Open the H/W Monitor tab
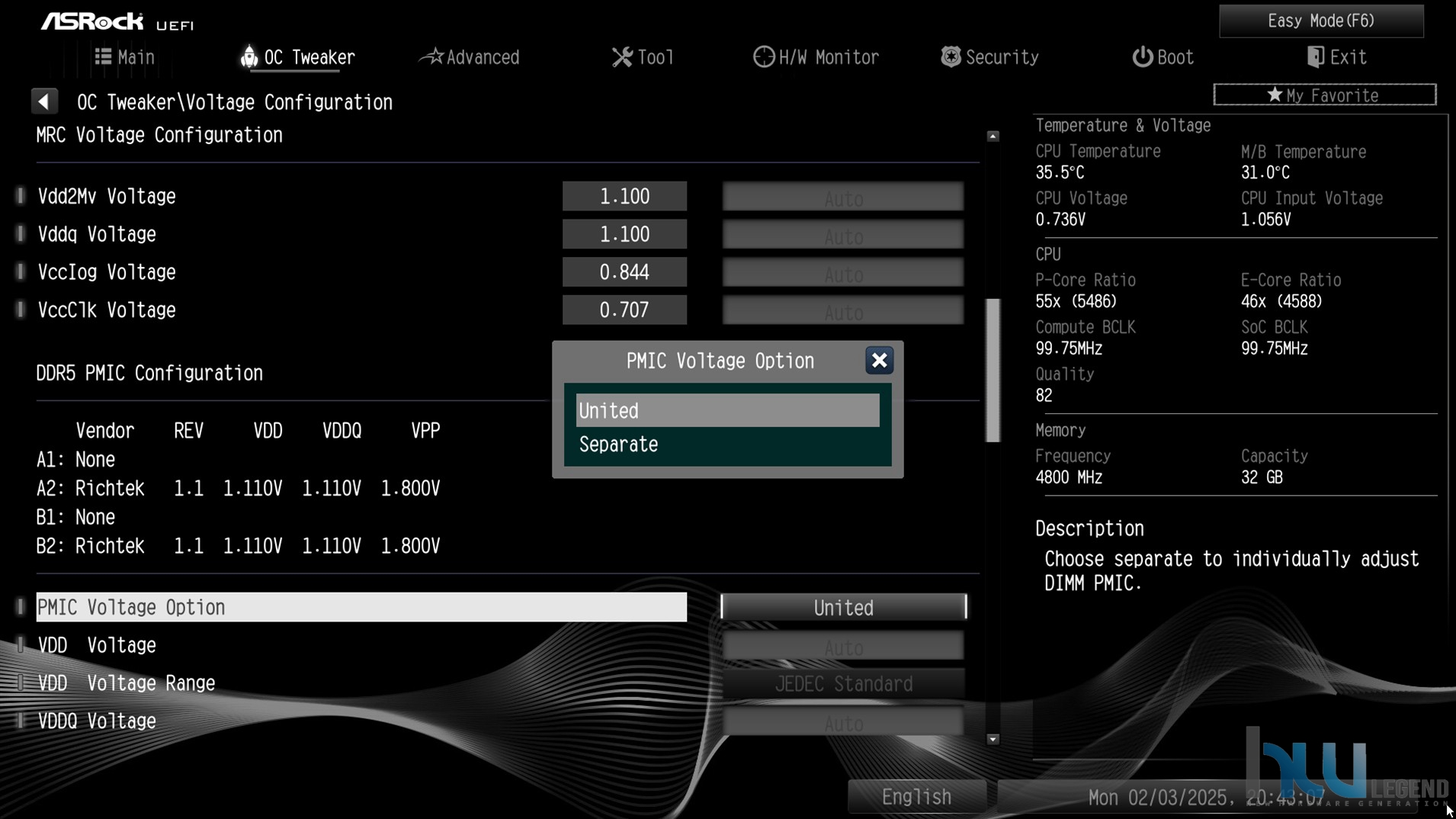Image resolution: width=1456 pixels, height=819 pixels. coord(816,57)
